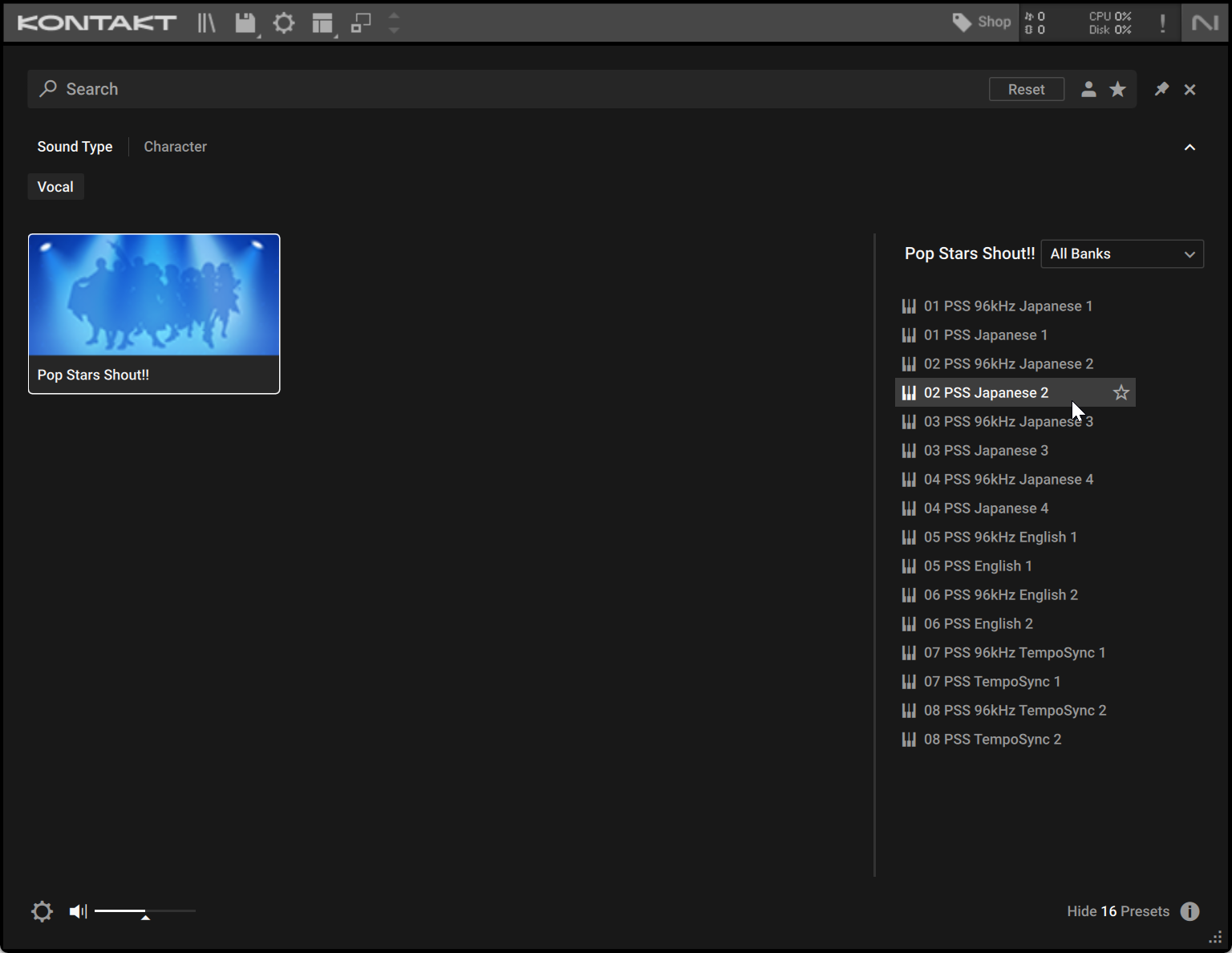Select the Vocal tag filter
1232x953 pixels.
(55, 187)
